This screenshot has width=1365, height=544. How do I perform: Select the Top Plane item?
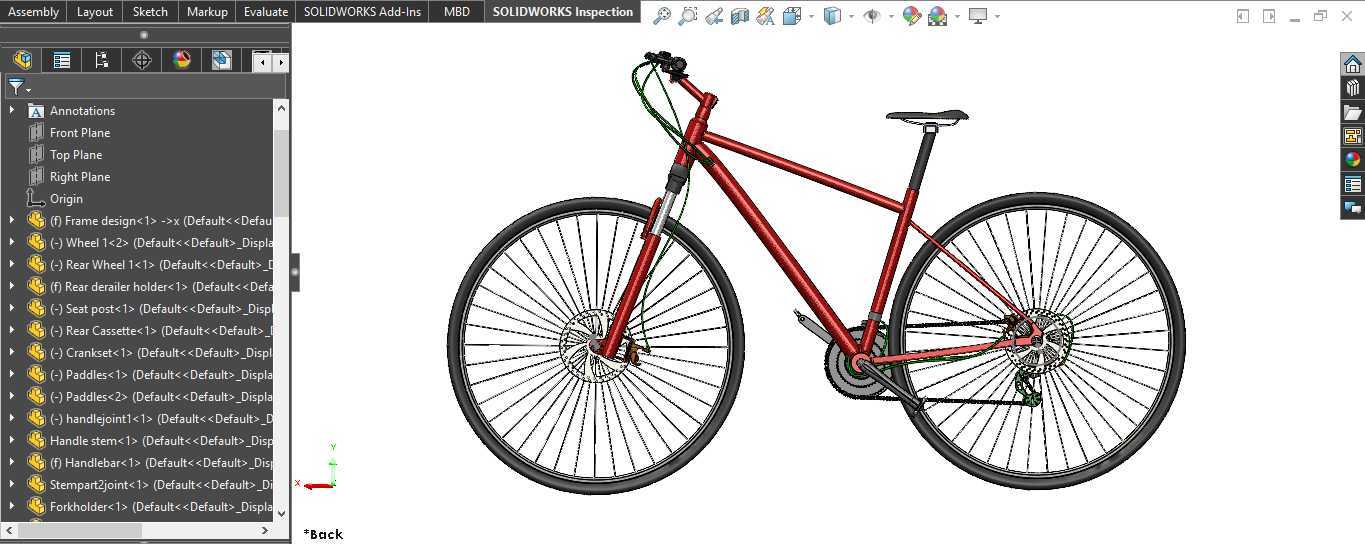tap(76, 155)
